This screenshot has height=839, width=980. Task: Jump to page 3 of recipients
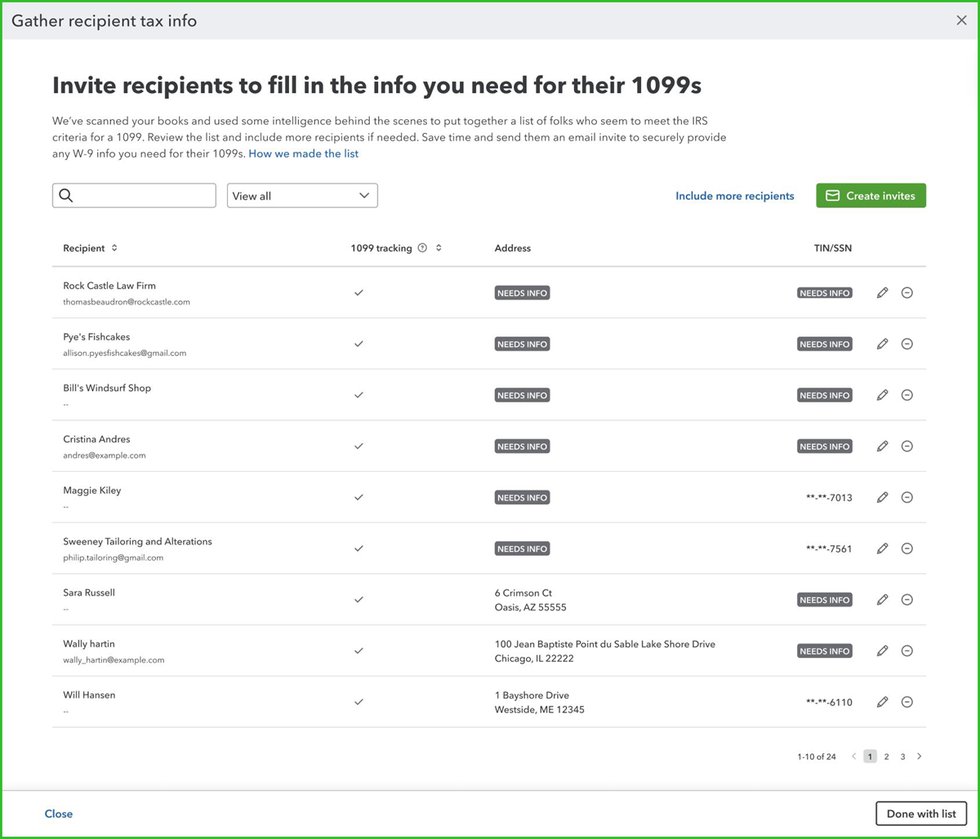(902, 757)
